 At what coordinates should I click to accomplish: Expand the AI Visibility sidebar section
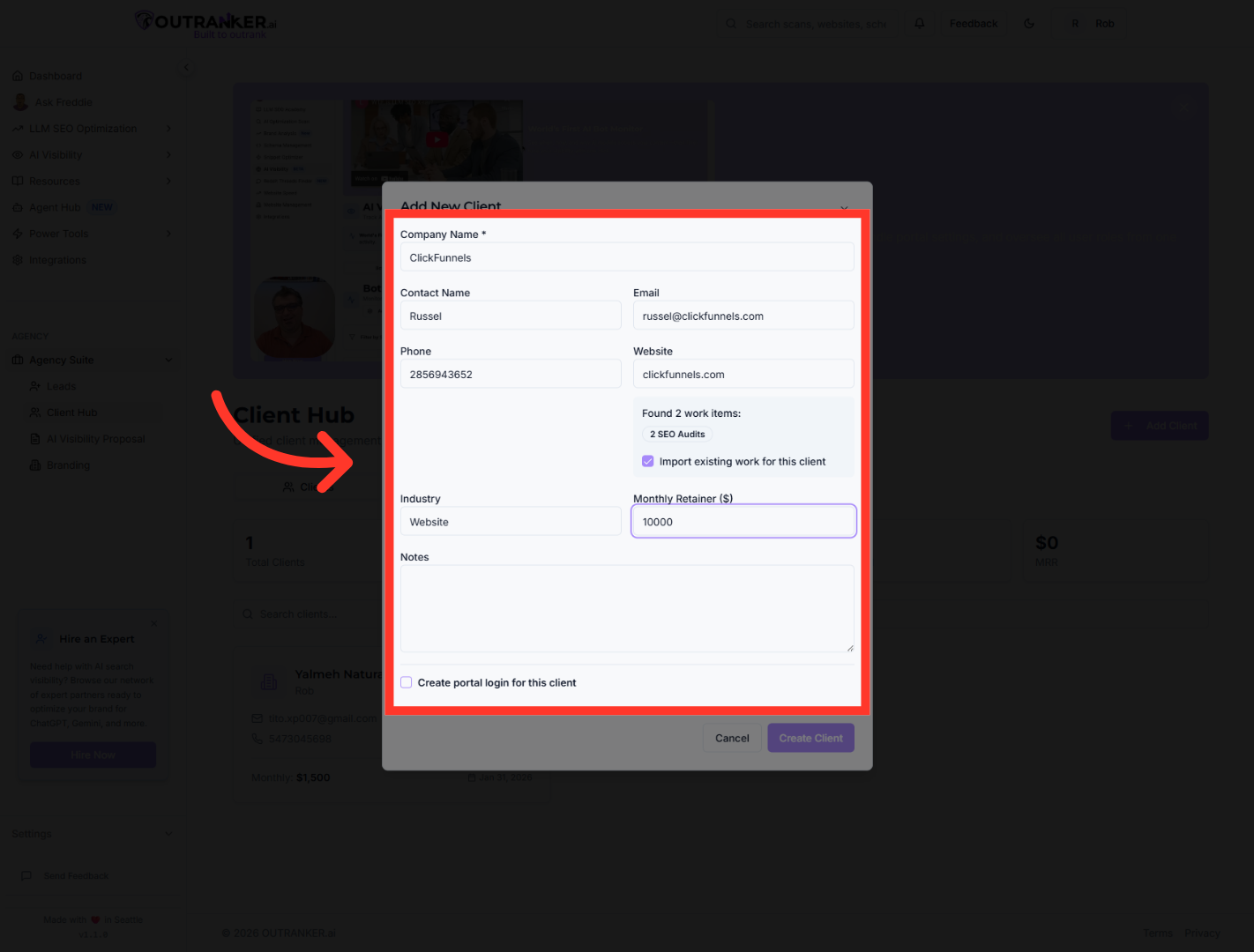tap(168, 155)
